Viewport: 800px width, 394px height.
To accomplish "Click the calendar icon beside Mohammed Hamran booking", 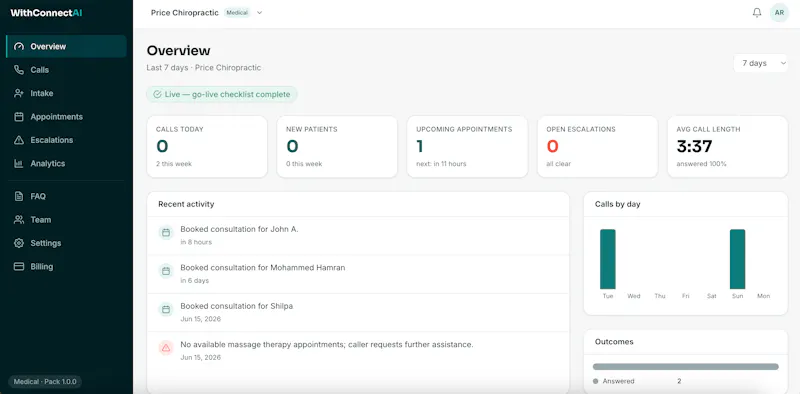I will tap(166, 271).
